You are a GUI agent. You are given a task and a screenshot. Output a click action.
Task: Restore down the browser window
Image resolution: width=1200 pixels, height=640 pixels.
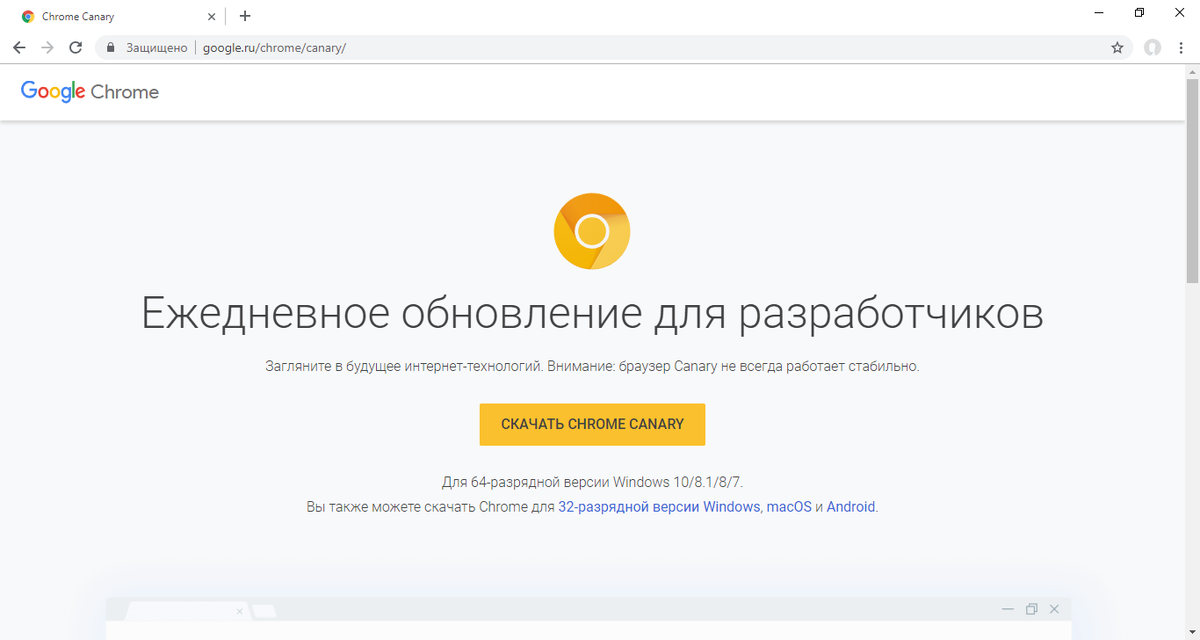tap(1139, 13)
